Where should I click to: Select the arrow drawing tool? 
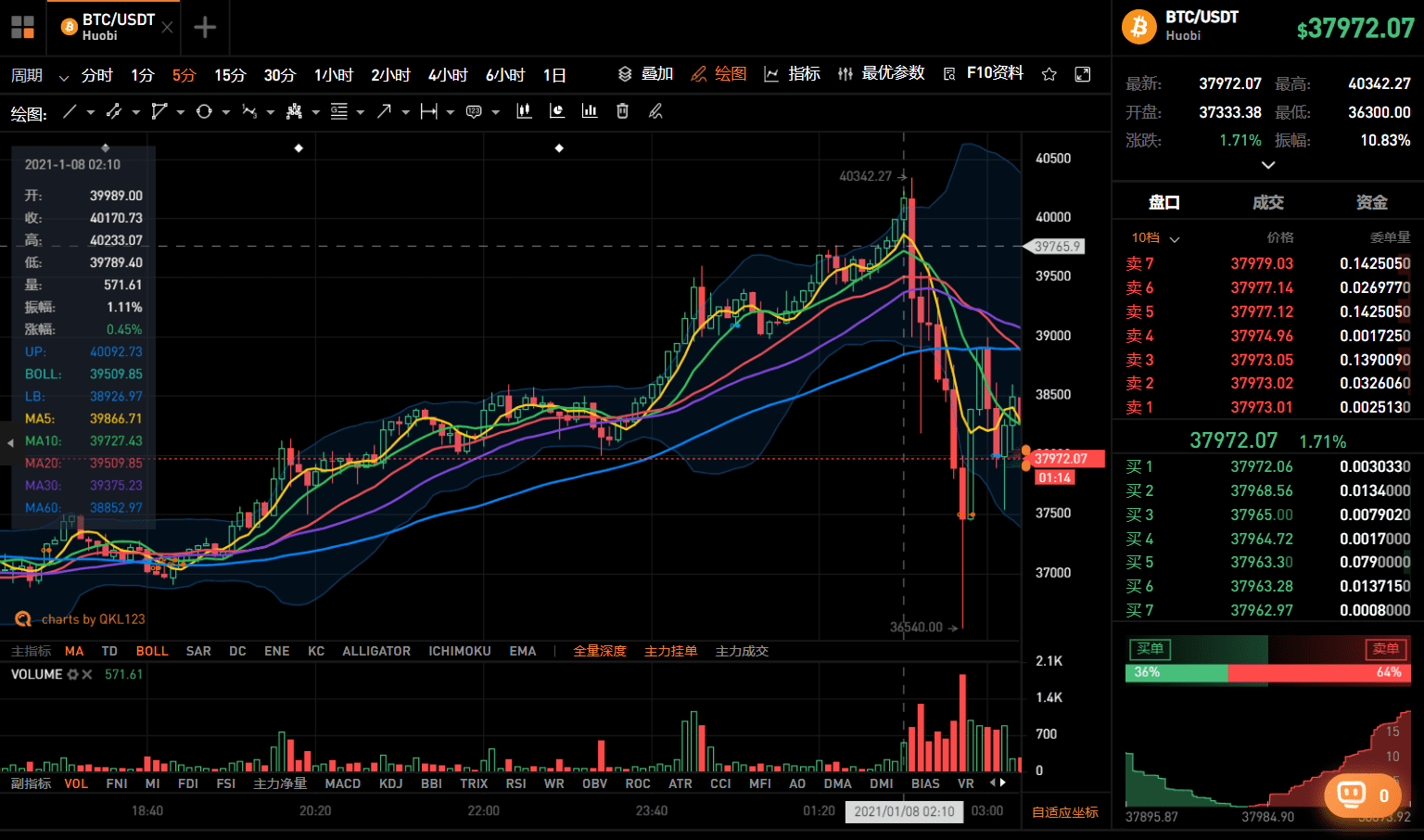pos(384,112)
